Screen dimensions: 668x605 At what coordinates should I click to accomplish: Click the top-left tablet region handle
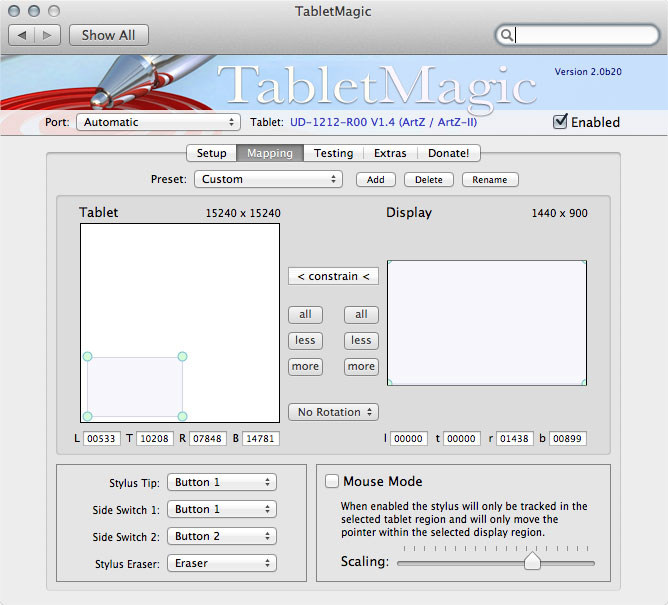pyautogui.click(x=87, y=357)
